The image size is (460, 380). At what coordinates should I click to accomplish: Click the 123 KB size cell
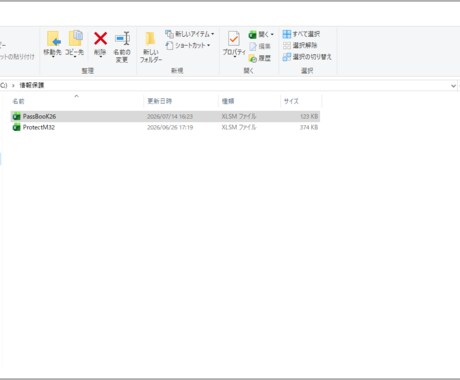(309, 116)
